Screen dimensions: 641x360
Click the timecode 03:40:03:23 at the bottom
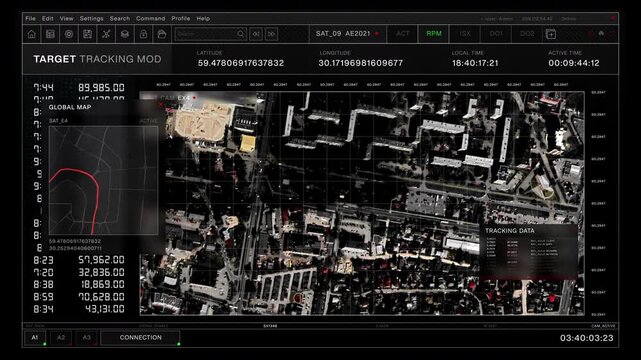point(587,338)
